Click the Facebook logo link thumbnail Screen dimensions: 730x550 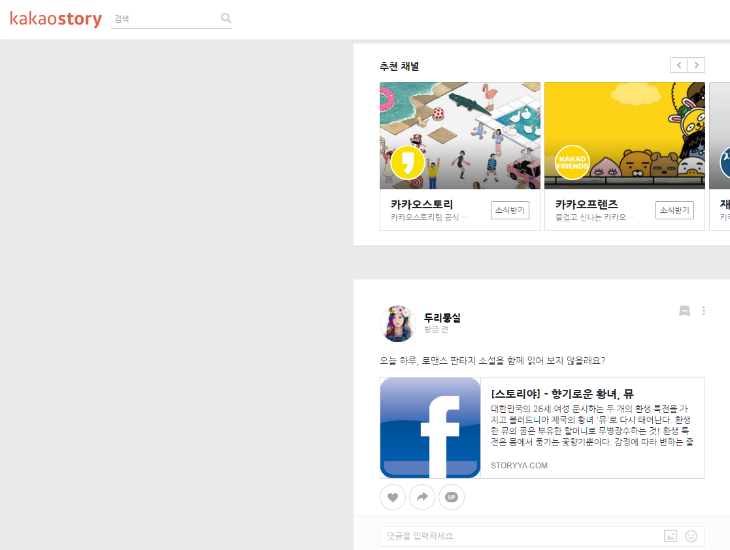(430, 428)
